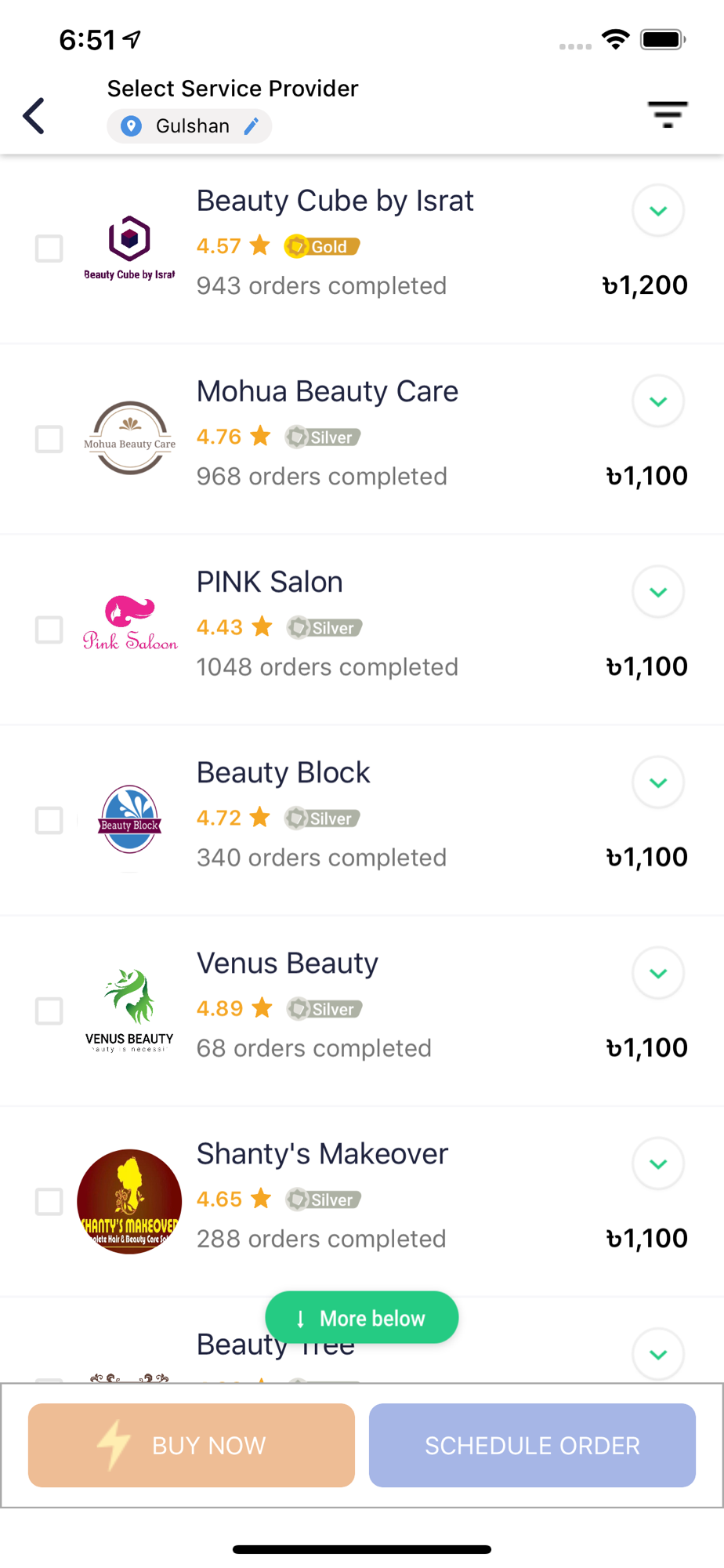
Task: Check the Beauty Cube by Israt checkbox
Action: pyautogui.click(x=49, y=249)
